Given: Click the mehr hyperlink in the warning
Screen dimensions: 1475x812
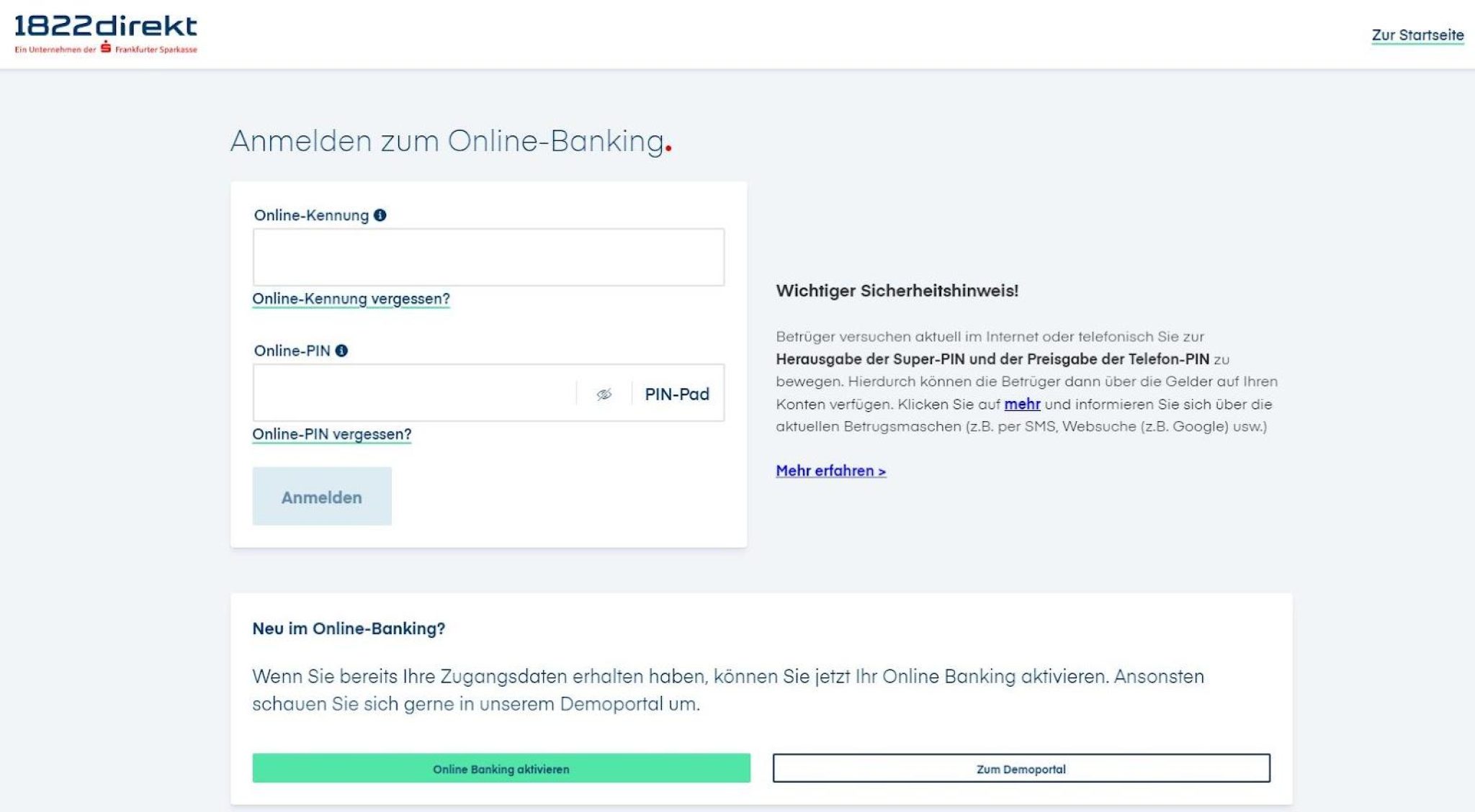Looking at the screenshot, I should click(x=1022, y=405).
